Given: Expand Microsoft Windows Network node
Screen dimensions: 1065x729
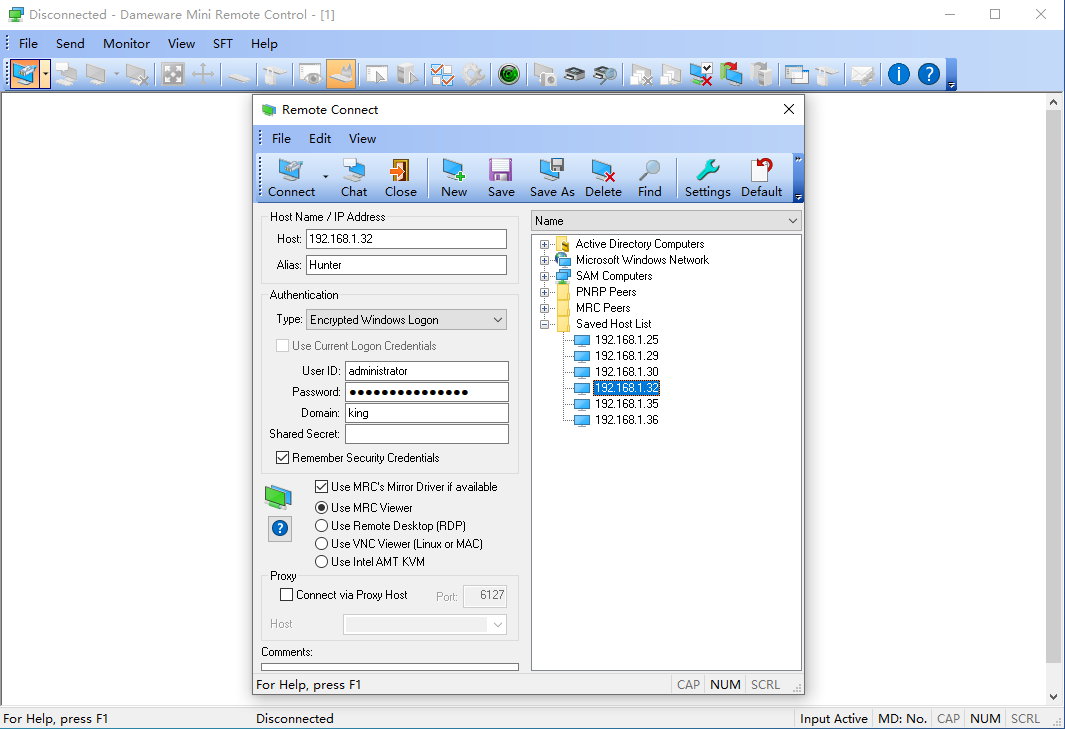Looking at the screenshot, I should coord(544,260).
